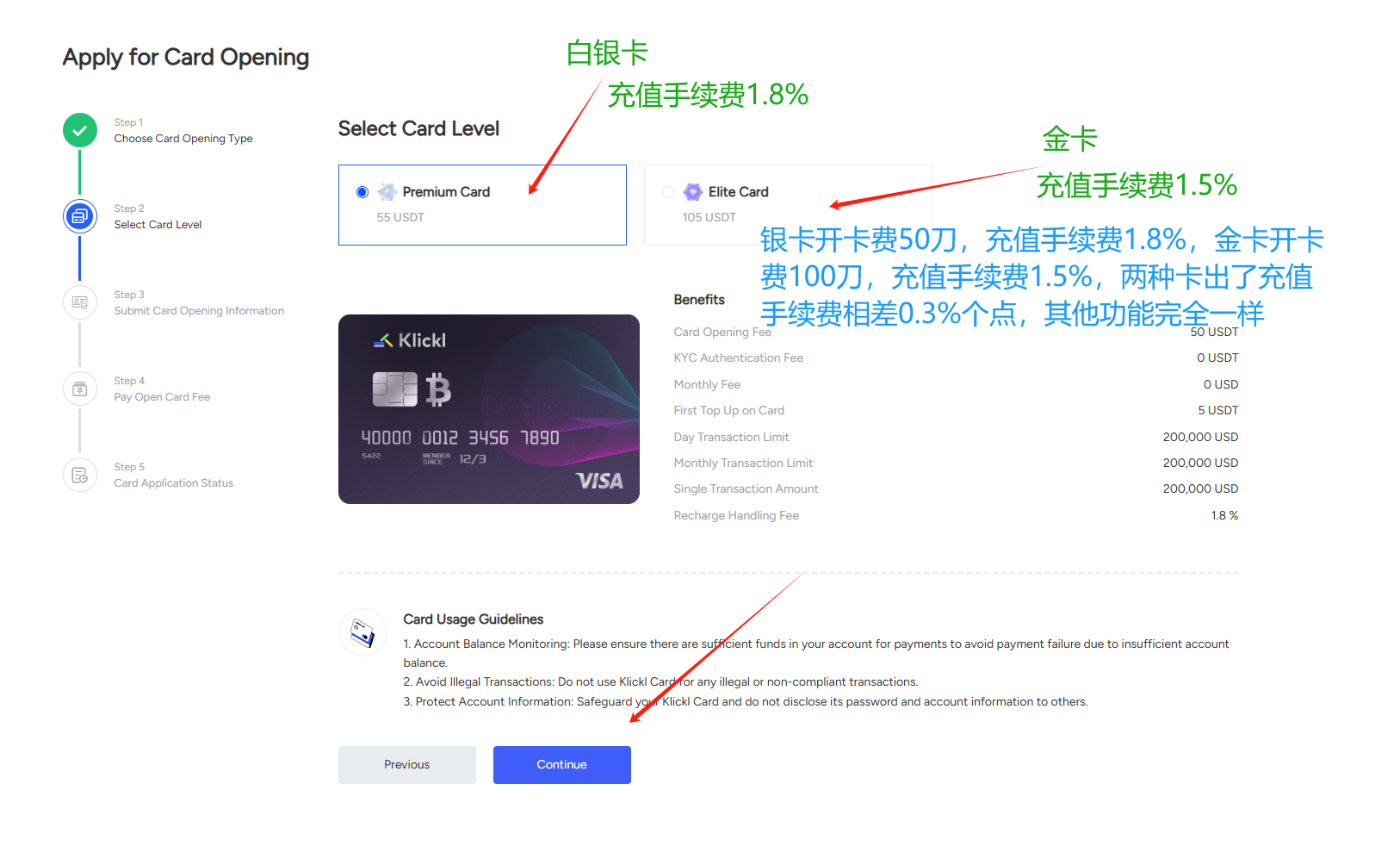Viewport: 1400px width, 846px height.
Task: Click the Step 5 application status icon
Action: click(x=80, y=475)
